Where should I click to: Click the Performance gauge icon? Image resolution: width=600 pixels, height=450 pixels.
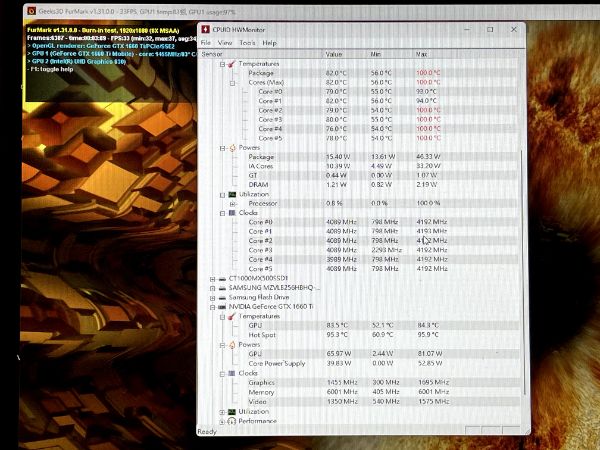232,421
